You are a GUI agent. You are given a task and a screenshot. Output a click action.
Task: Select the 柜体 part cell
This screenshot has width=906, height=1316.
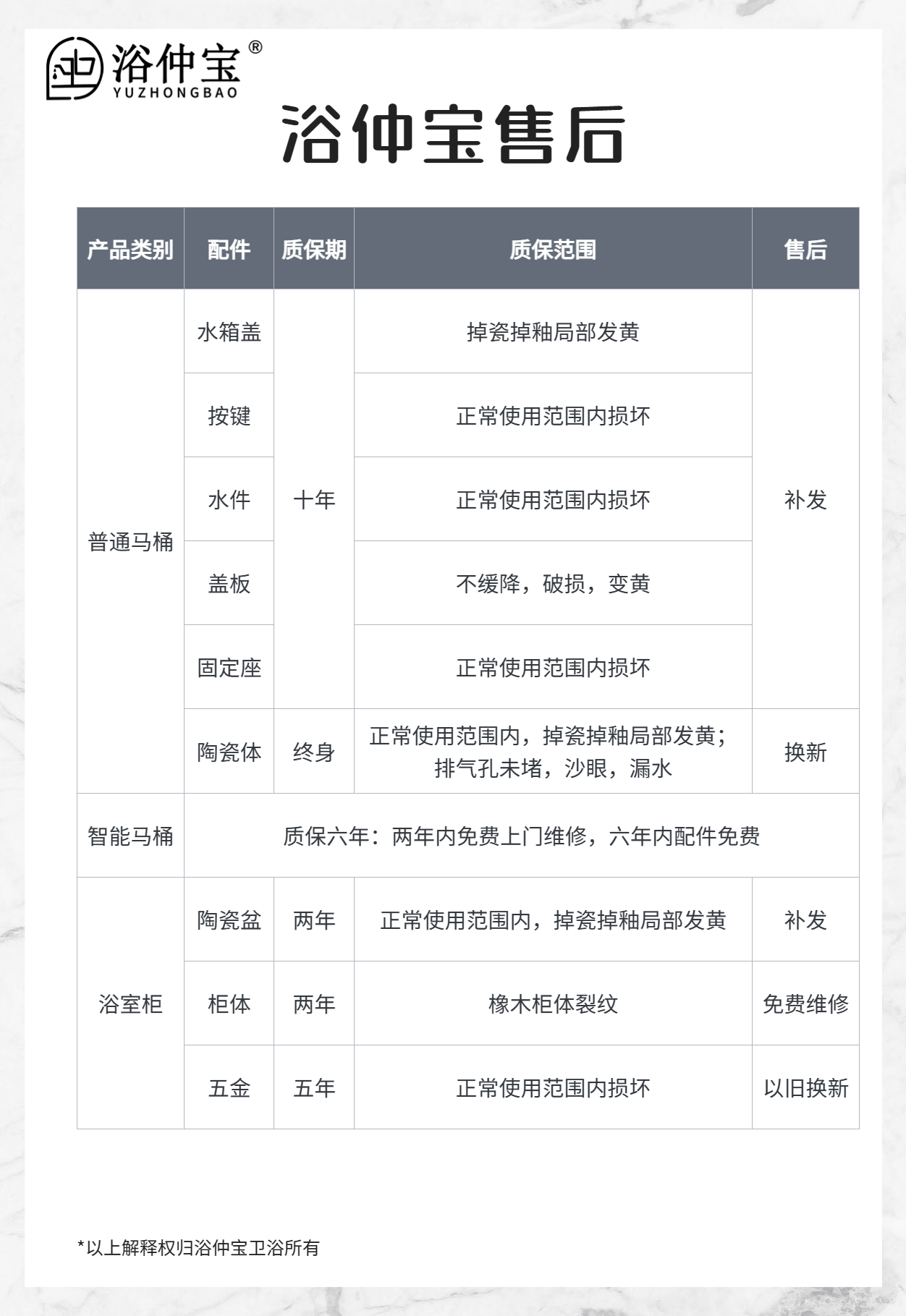229,1003
